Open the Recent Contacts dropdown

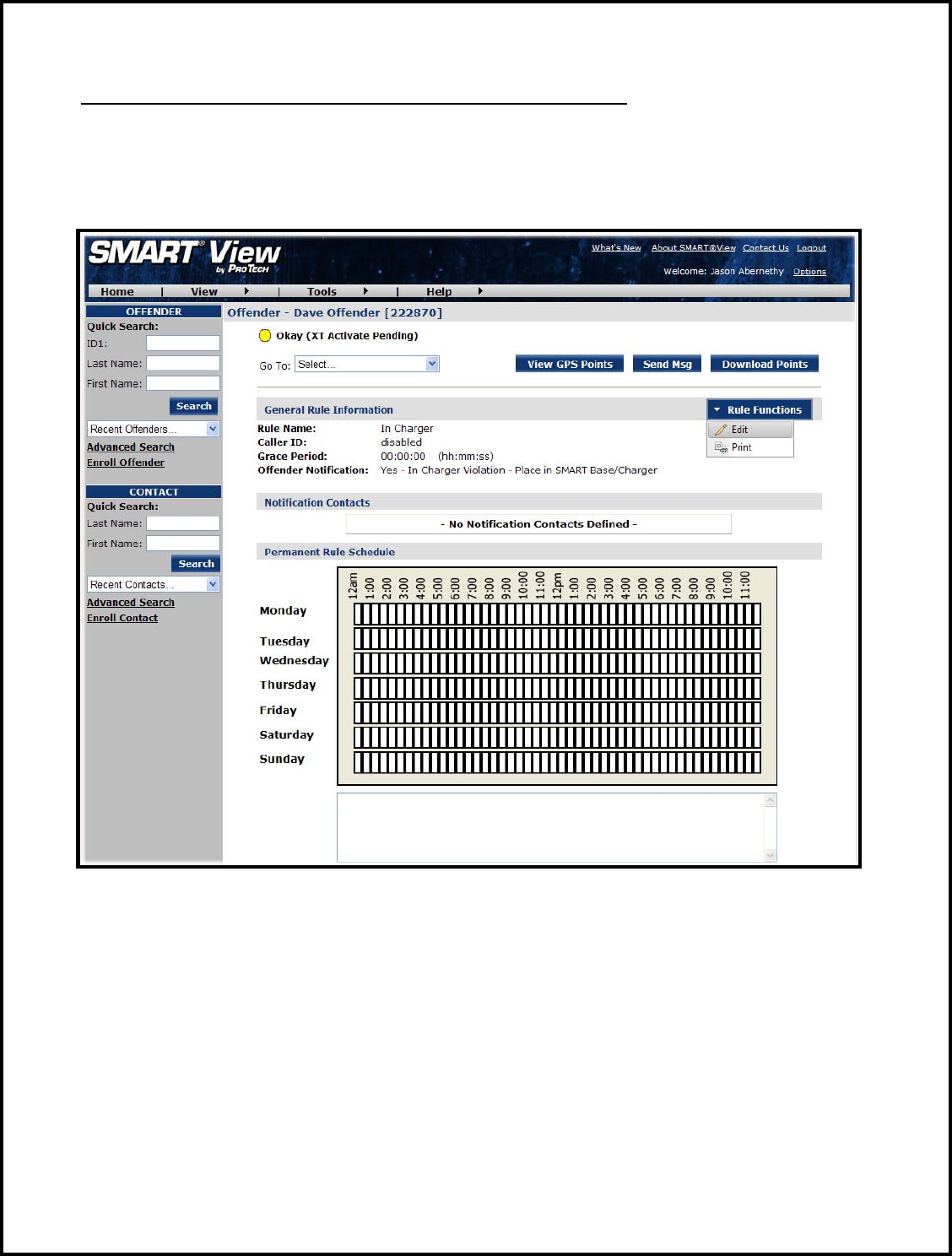154,584
